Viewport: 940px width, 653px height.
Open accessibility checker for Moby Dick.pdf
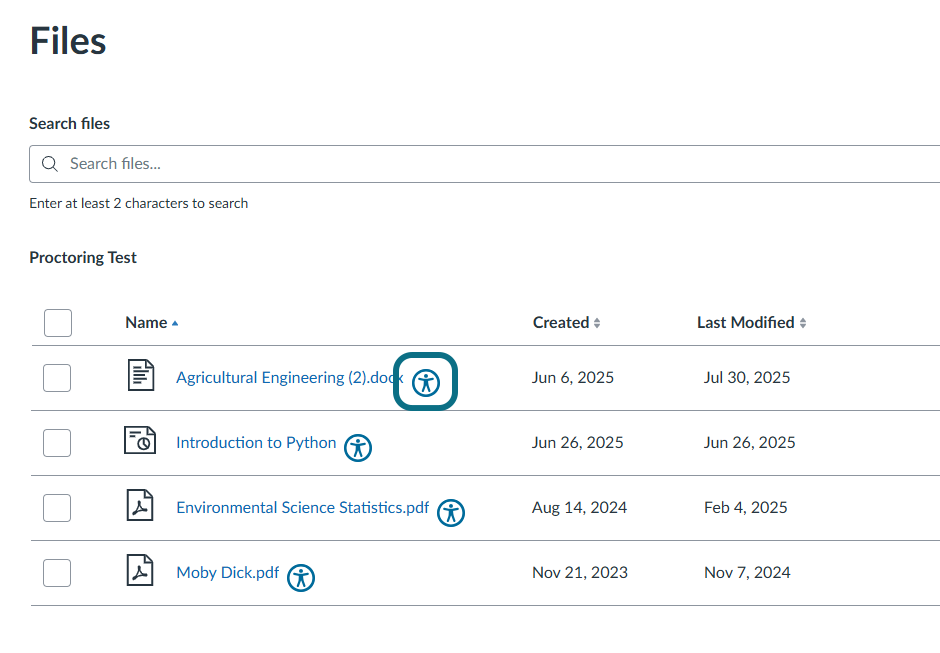[300, 577]
